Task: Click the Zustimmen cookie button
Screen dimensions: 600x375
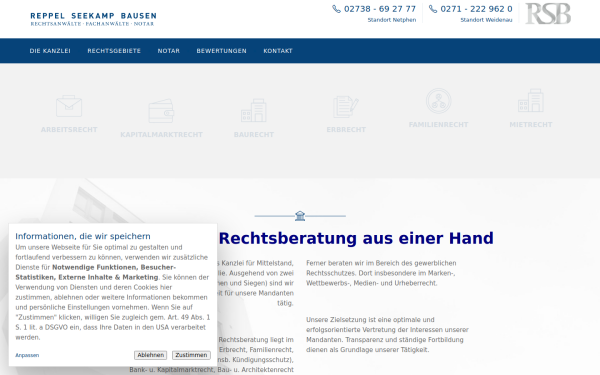Action: (191, 355)
